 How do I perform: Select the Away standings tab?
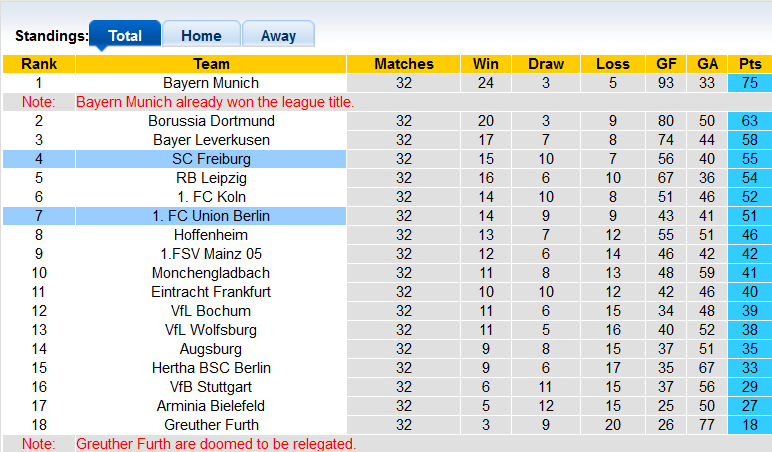278,35
